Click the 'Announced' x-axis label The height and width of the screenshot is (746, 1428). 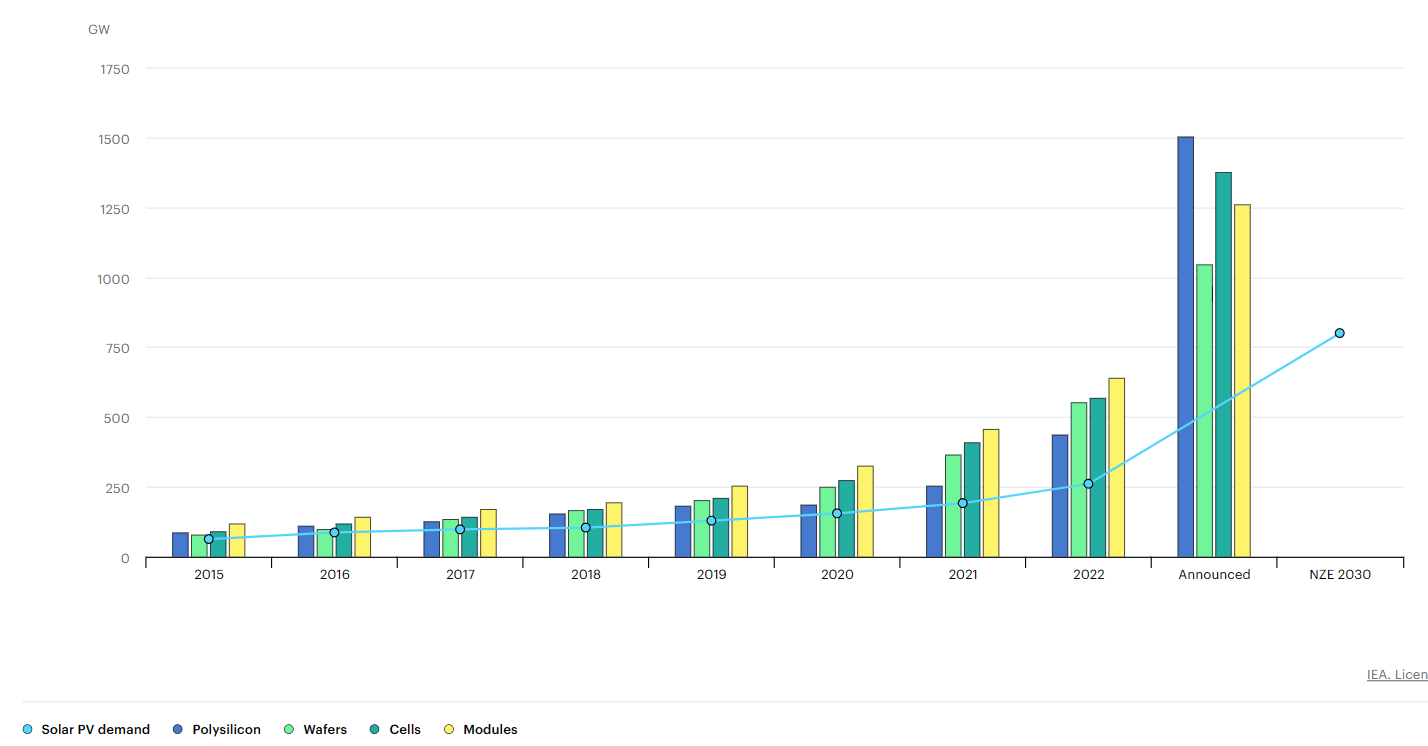(x=1214, y=575)
